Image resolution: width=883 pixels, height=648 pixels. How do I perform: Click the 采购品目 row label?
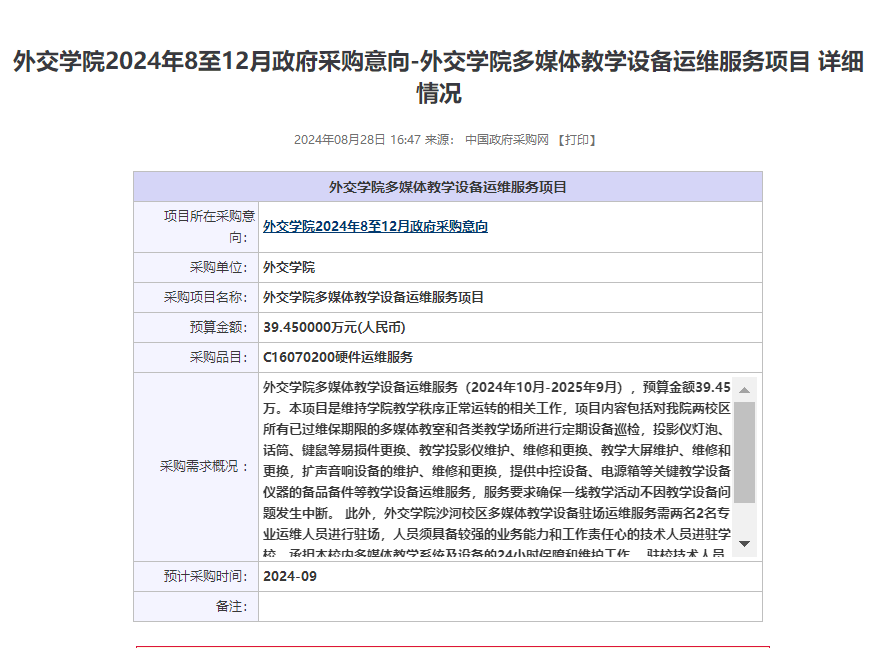pyautogui.click(x=217, y=357)
